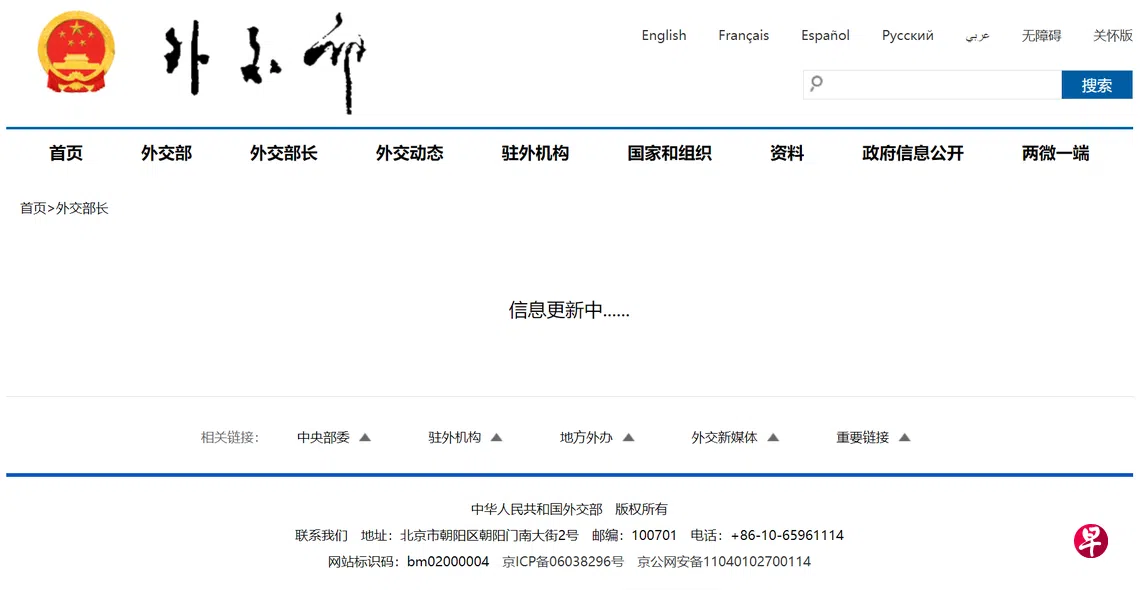This screenshot has height=590, width=1140.
Task: Expand the 中央部委 related links
Action: click(x=334, y=437)
